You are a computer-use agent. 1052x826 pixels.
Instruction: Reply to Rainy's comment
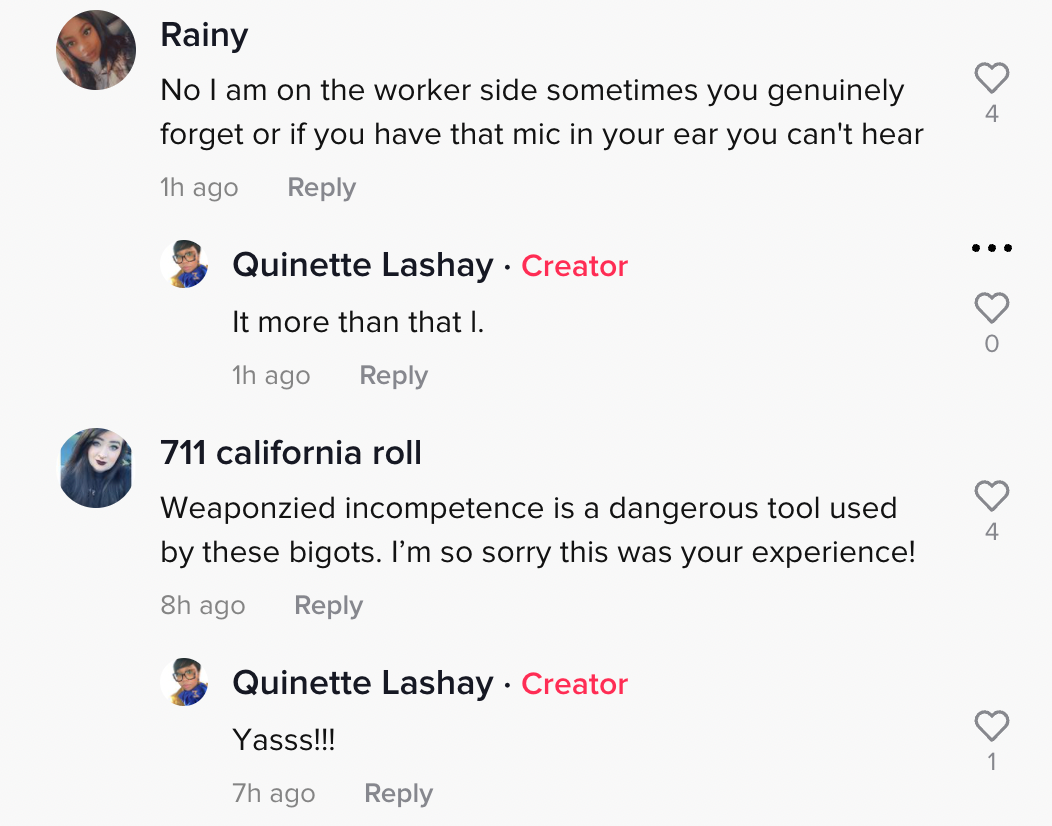tap(321, 187)
